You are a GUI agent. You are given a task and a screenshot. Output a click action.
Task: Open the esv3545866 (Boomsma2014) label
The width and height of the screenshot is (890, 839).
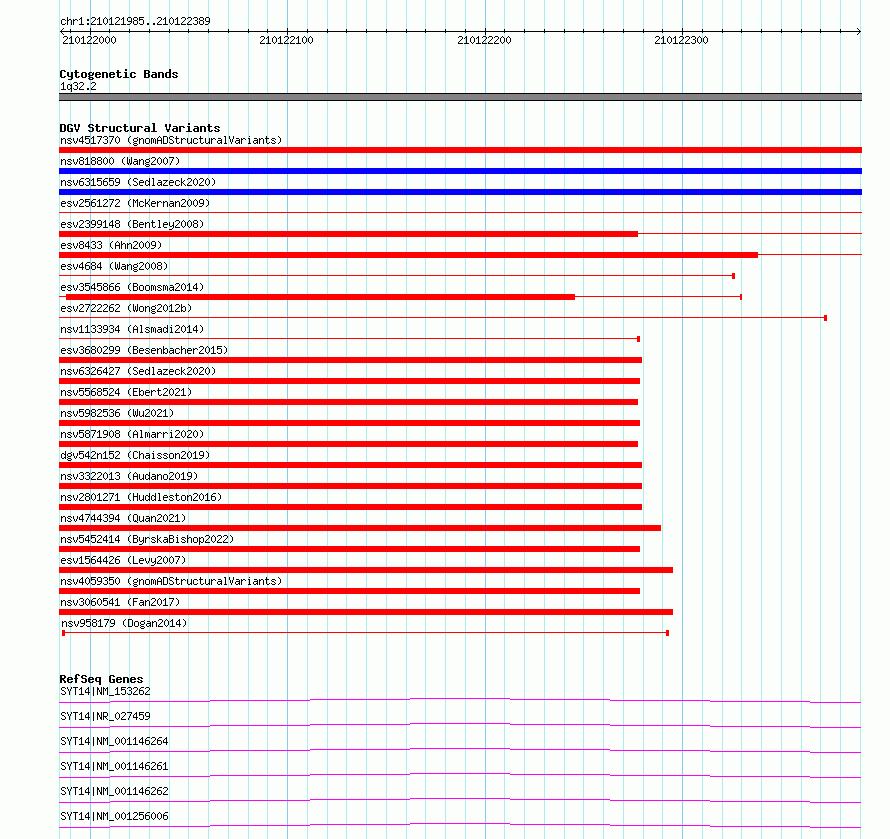click(x=132, y=287)
